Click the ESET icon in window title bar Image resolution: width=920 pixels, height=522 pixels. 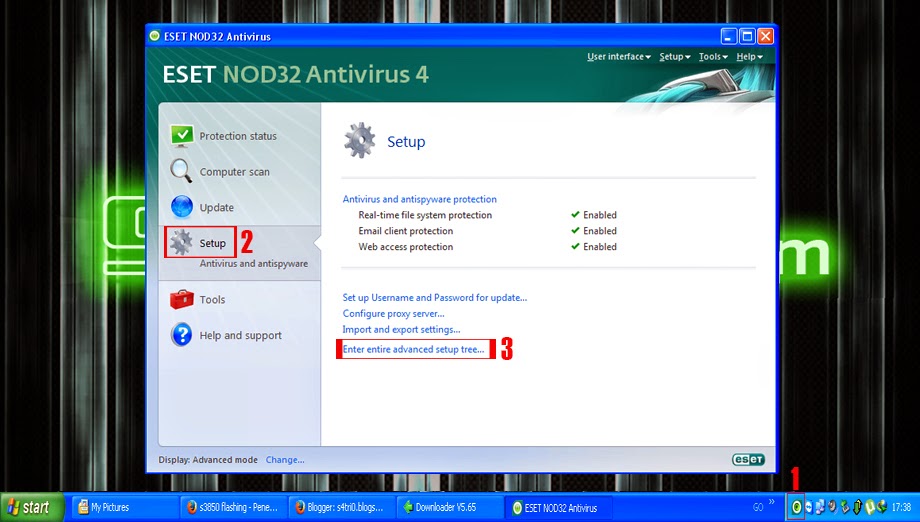[x=154, y=36]
